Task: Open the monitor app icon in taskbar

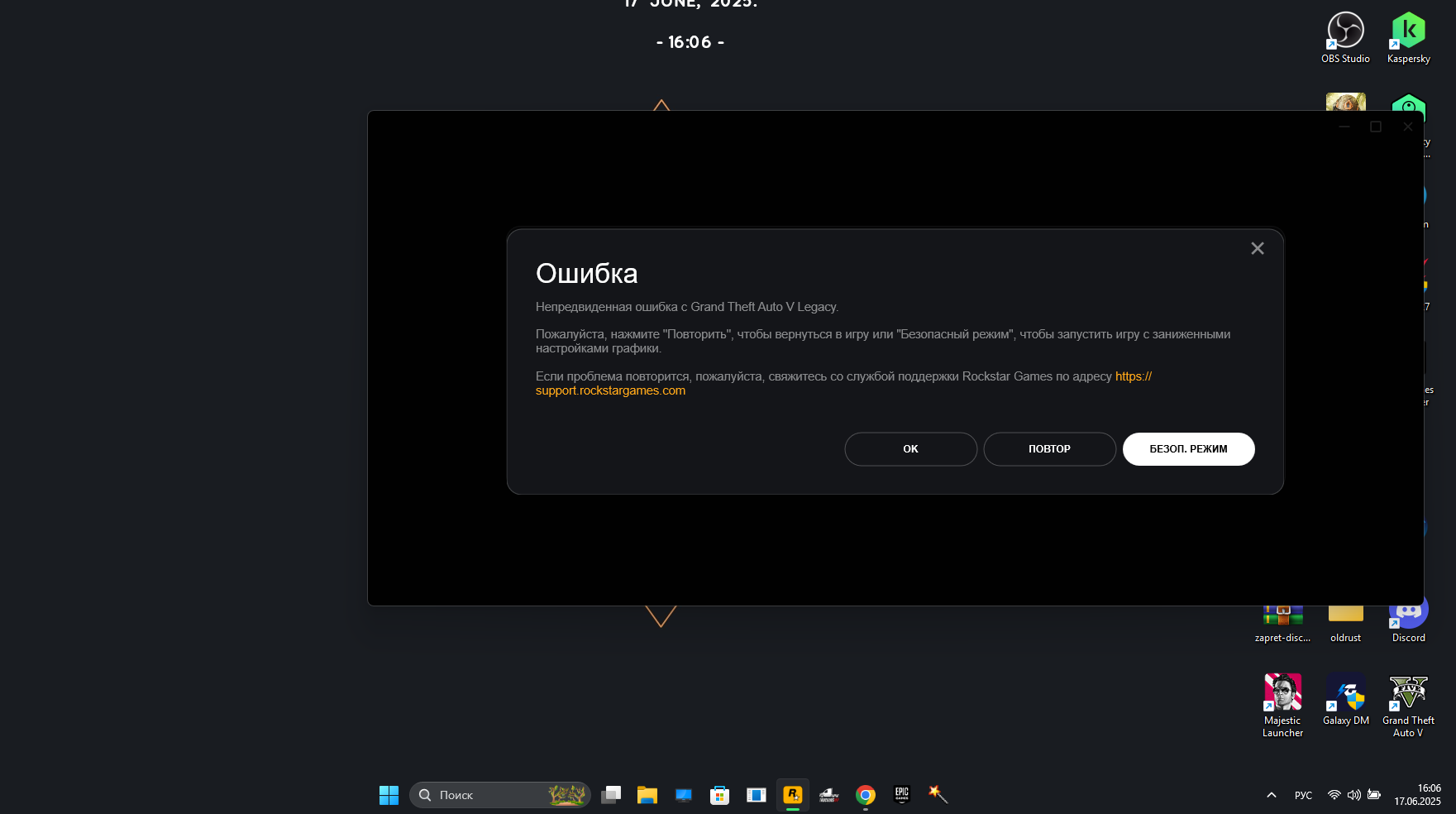Action: pyautogui.click(x=684, y=795)
